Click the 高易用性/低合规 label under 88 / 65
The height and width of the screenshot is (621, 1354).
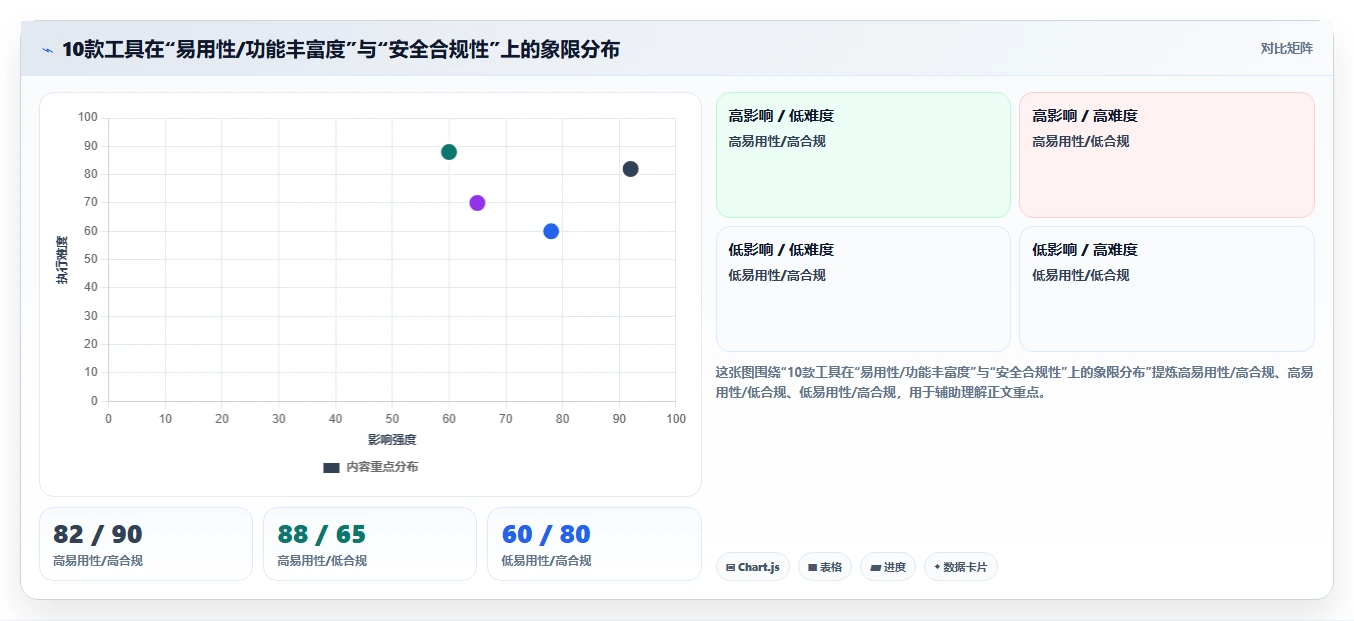coord(322,561)
